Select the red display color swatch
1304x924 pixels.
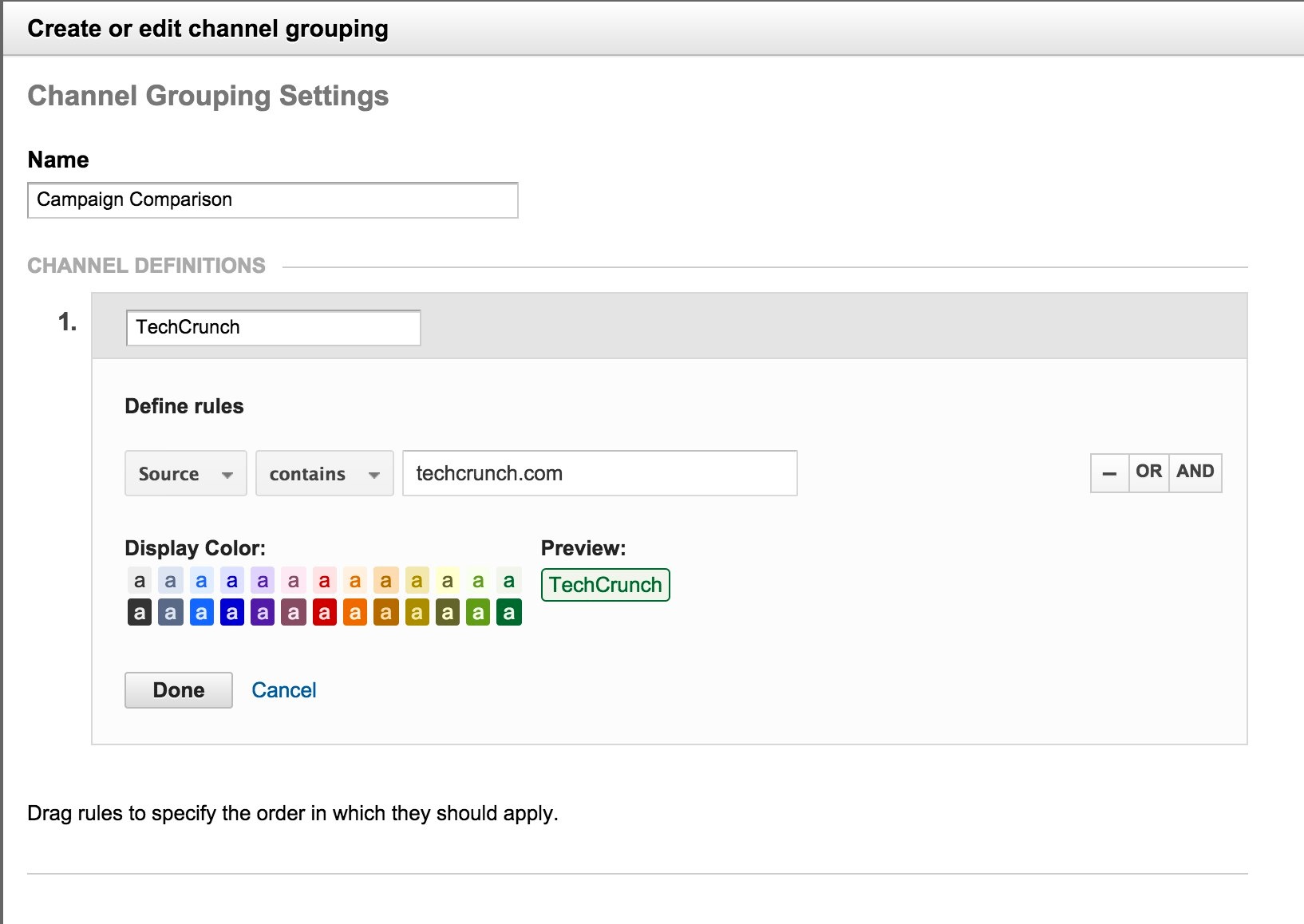point(324,612)
